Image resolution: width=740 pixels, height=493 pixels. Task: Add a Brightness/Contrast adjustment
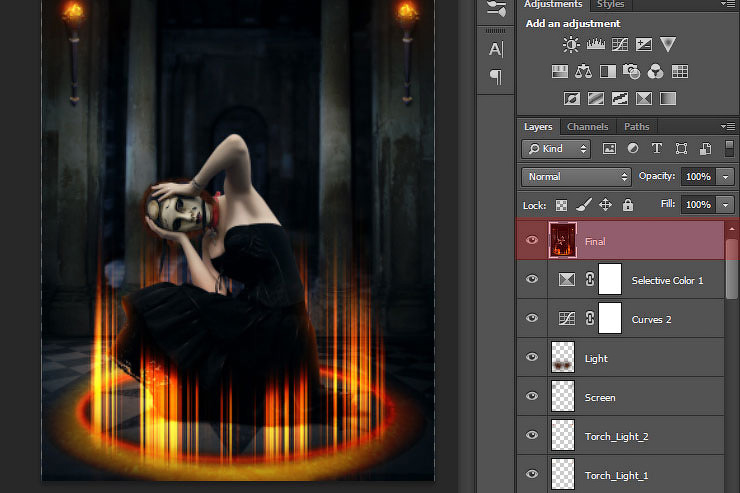pos(571,44)
